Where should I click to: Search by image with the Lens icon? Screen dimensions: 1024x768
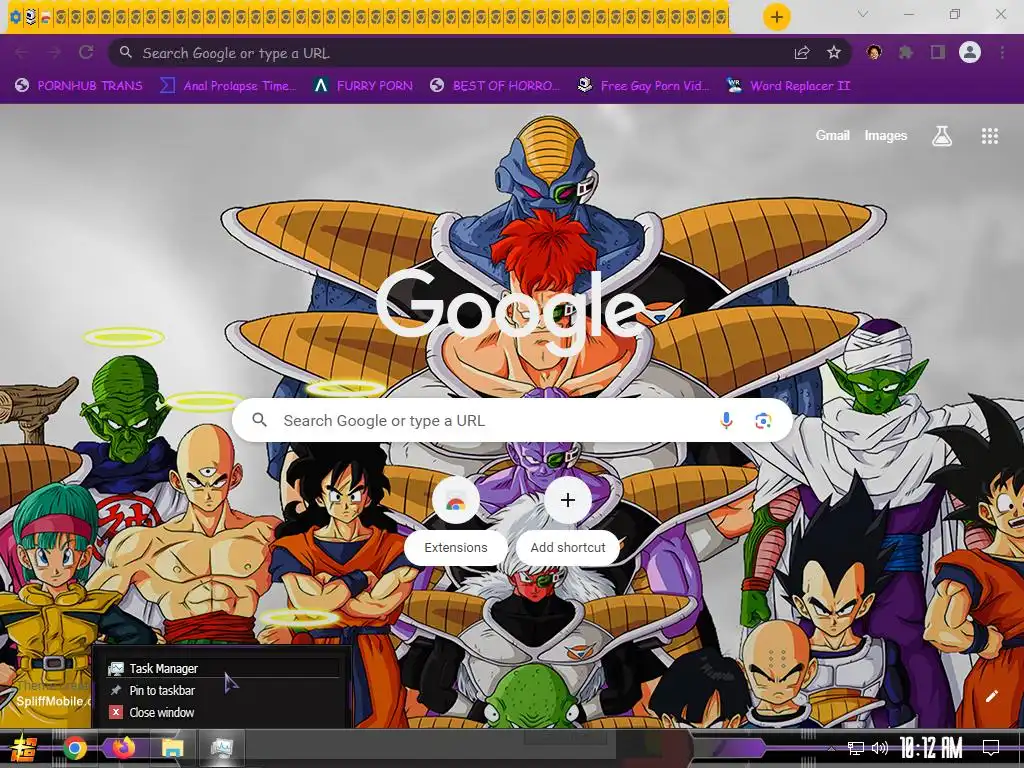pos(763,421)
